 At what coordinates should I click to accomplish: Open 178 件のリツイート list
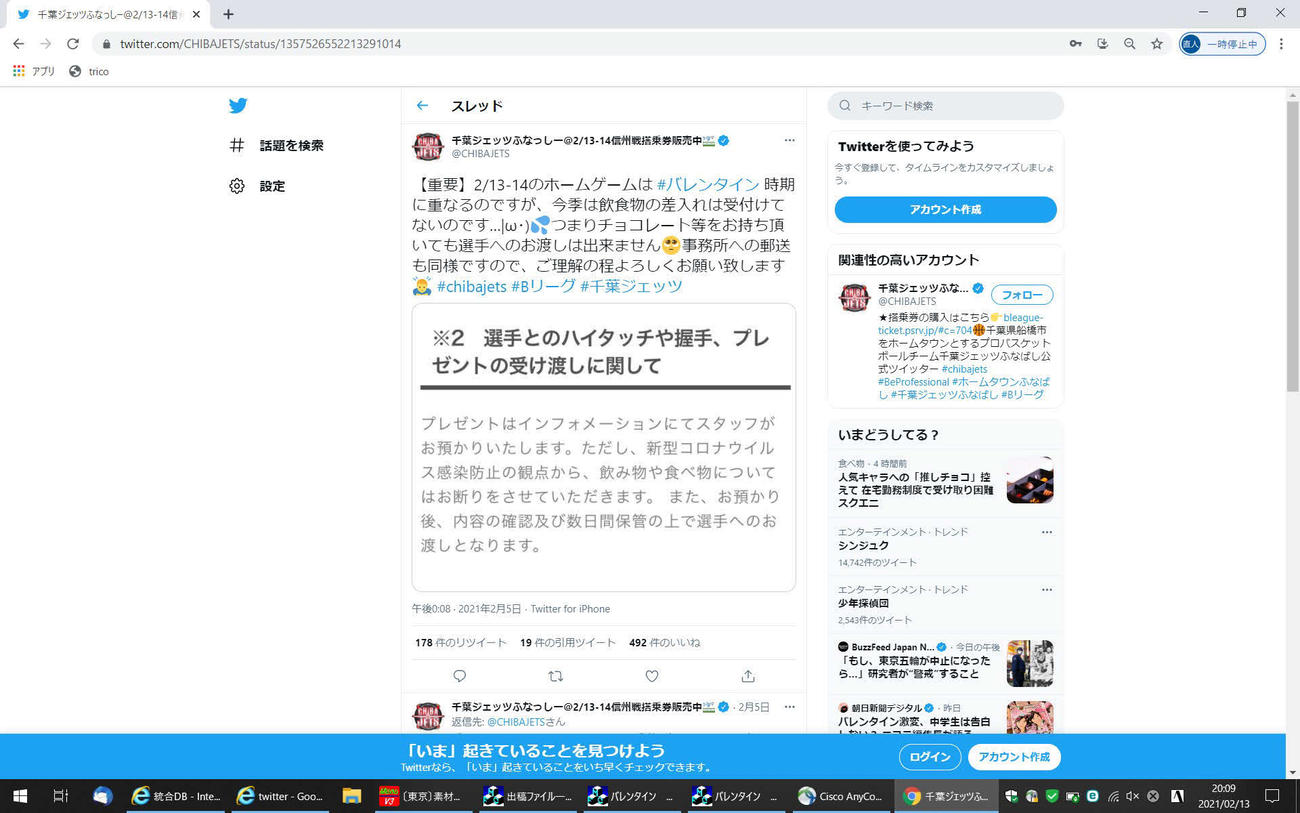pyautogui.click(x=461, y=642)
